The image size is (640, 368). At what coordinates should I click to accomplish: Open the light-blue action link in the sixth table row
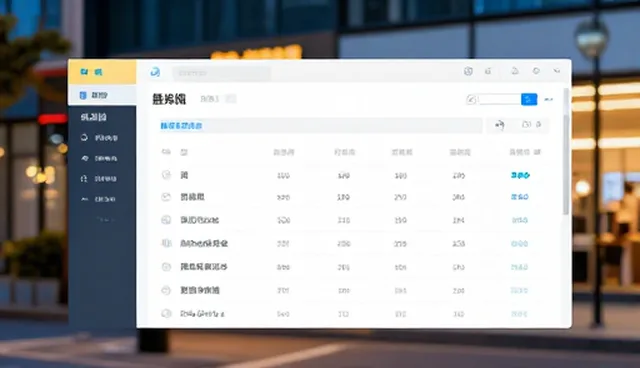[x=519, y=290]
